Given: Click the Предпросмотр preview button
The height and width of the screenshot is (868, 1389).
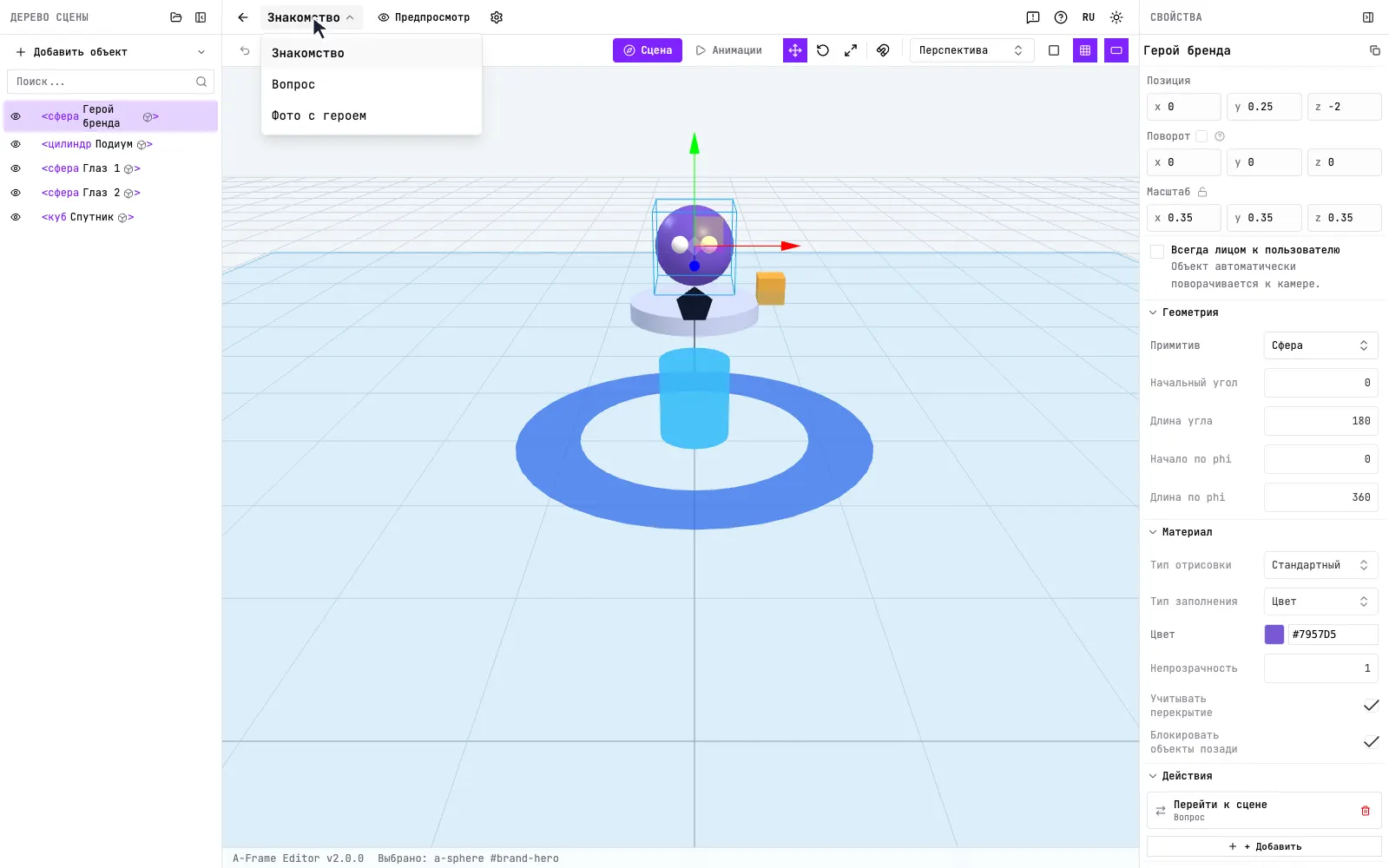Looking at the screenshot, I should pyautogui.click(x=424, y=17).
